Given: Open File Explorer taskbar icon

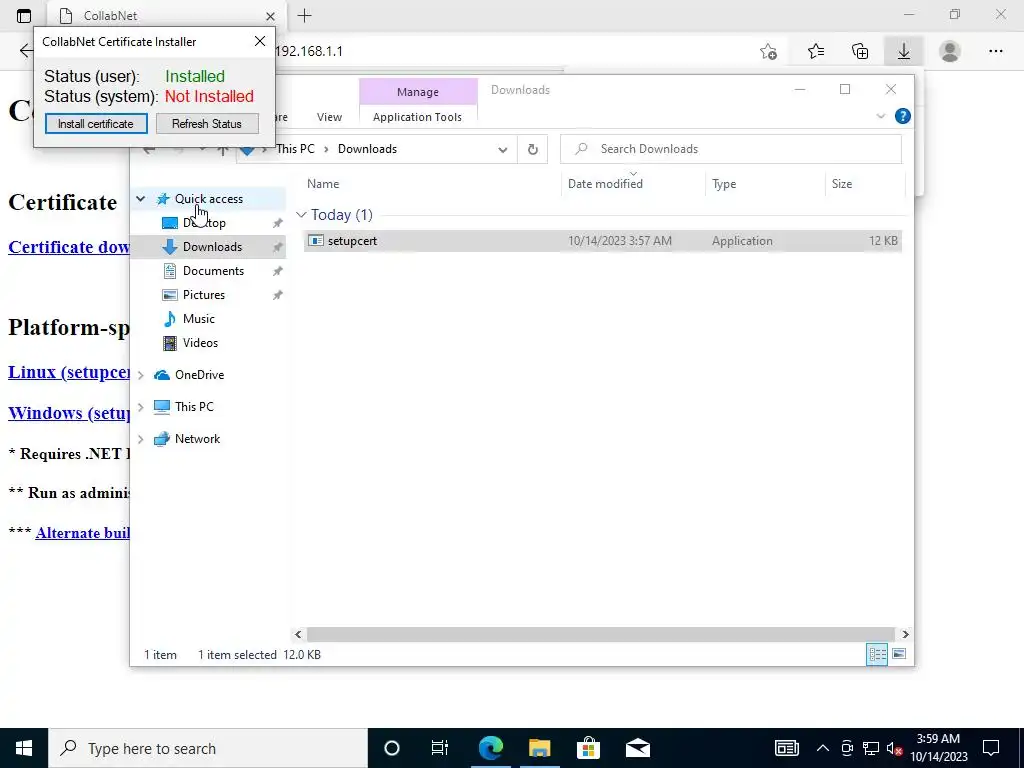Looking at the screenshot, I should 539,748.
